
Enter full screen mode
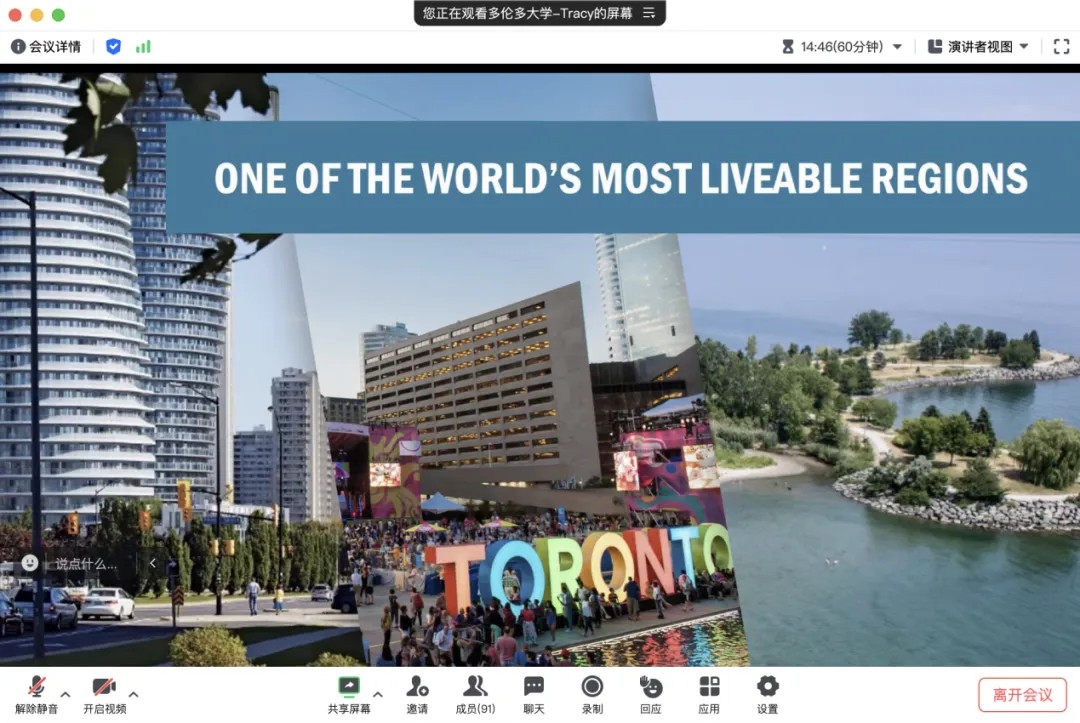[1061, 47]
